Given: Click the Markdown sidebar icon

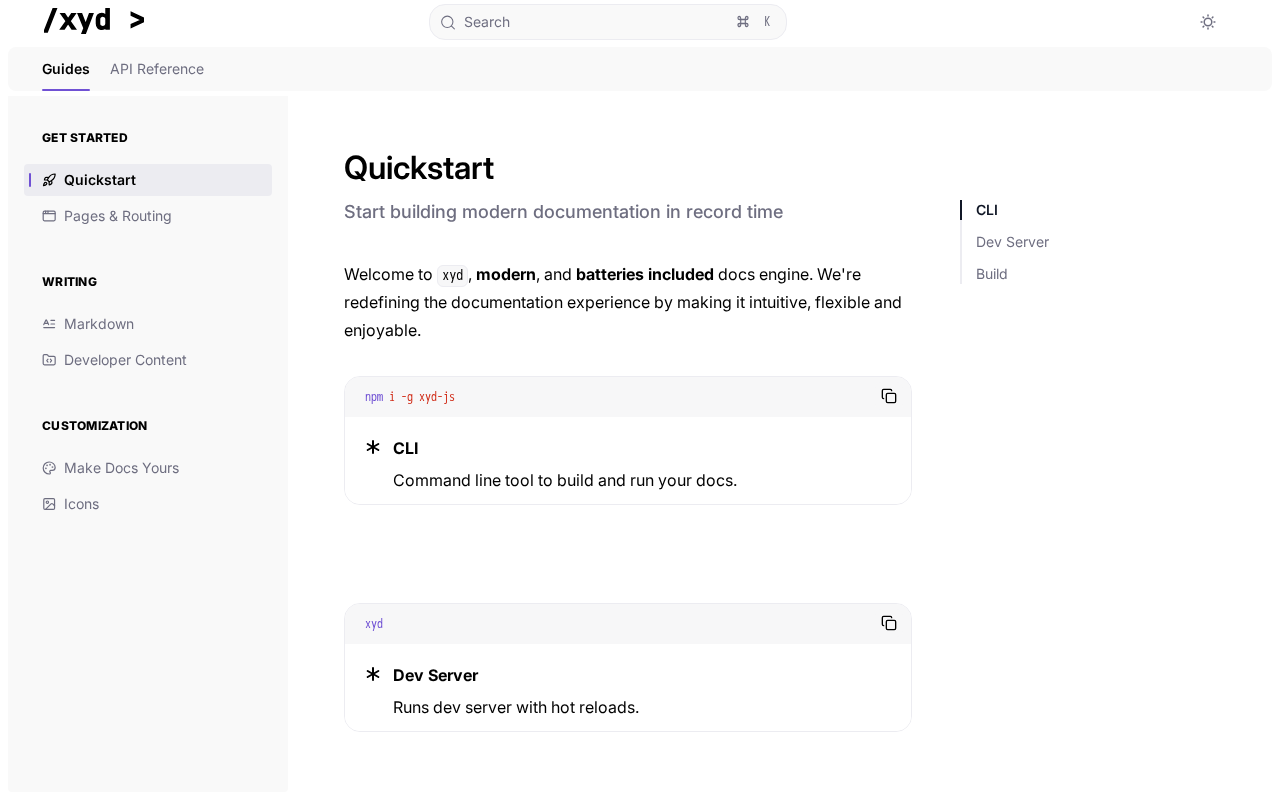Looking at the screenshot, I should tap(49, 324).
